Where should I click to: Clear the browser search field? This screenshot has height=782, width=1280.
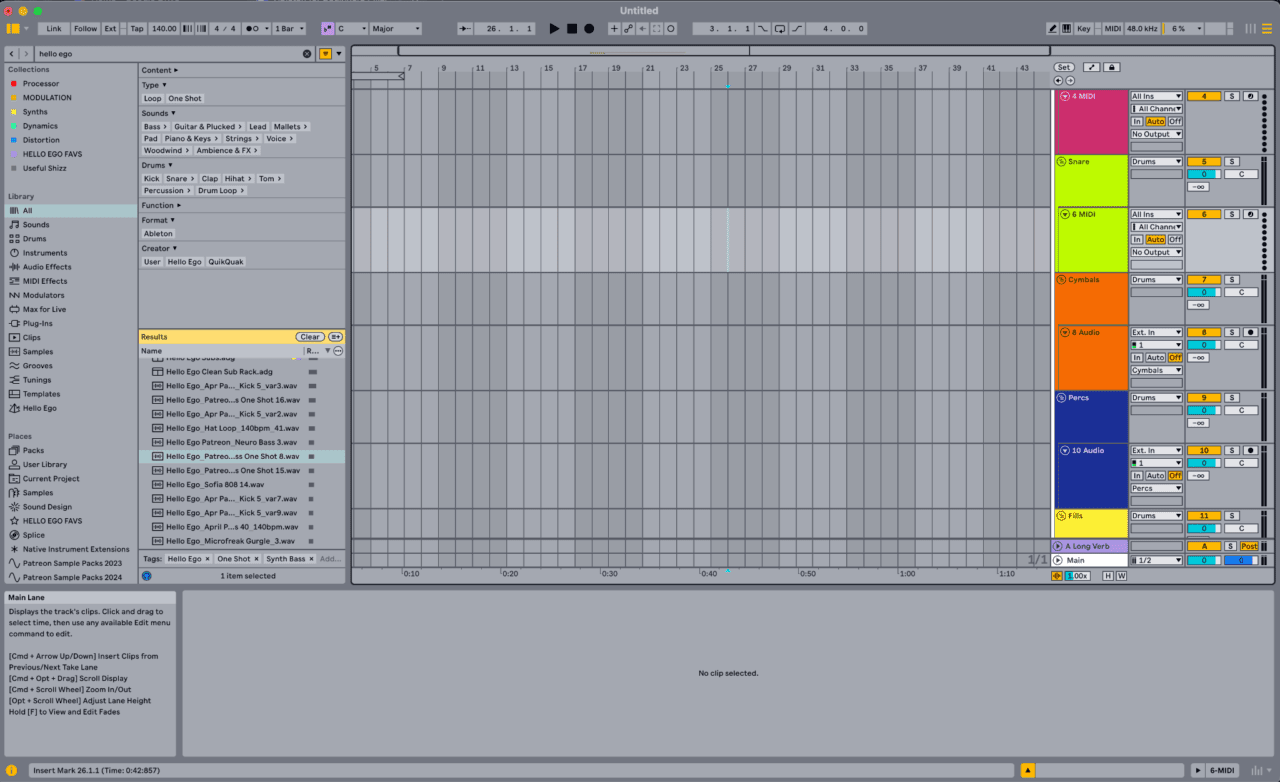pyautogui.click(x=307, y=53)
